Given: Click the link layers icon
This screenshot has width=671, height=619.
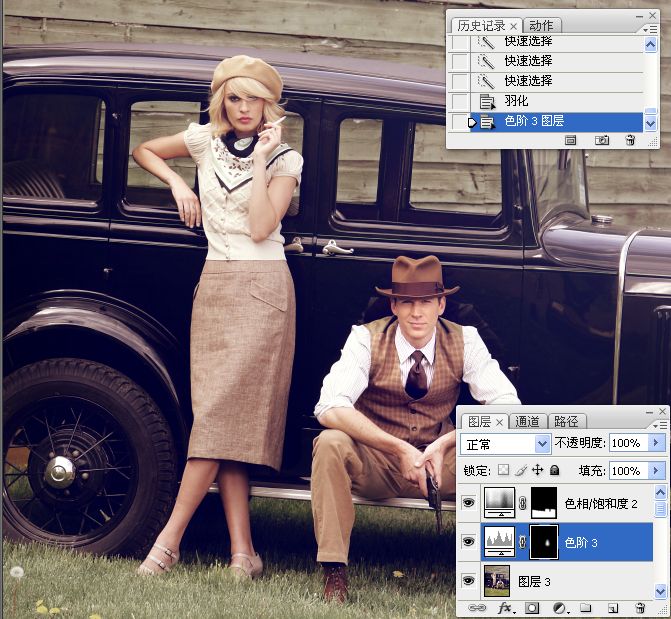Looking at the screenshot, I should [477, 607].
